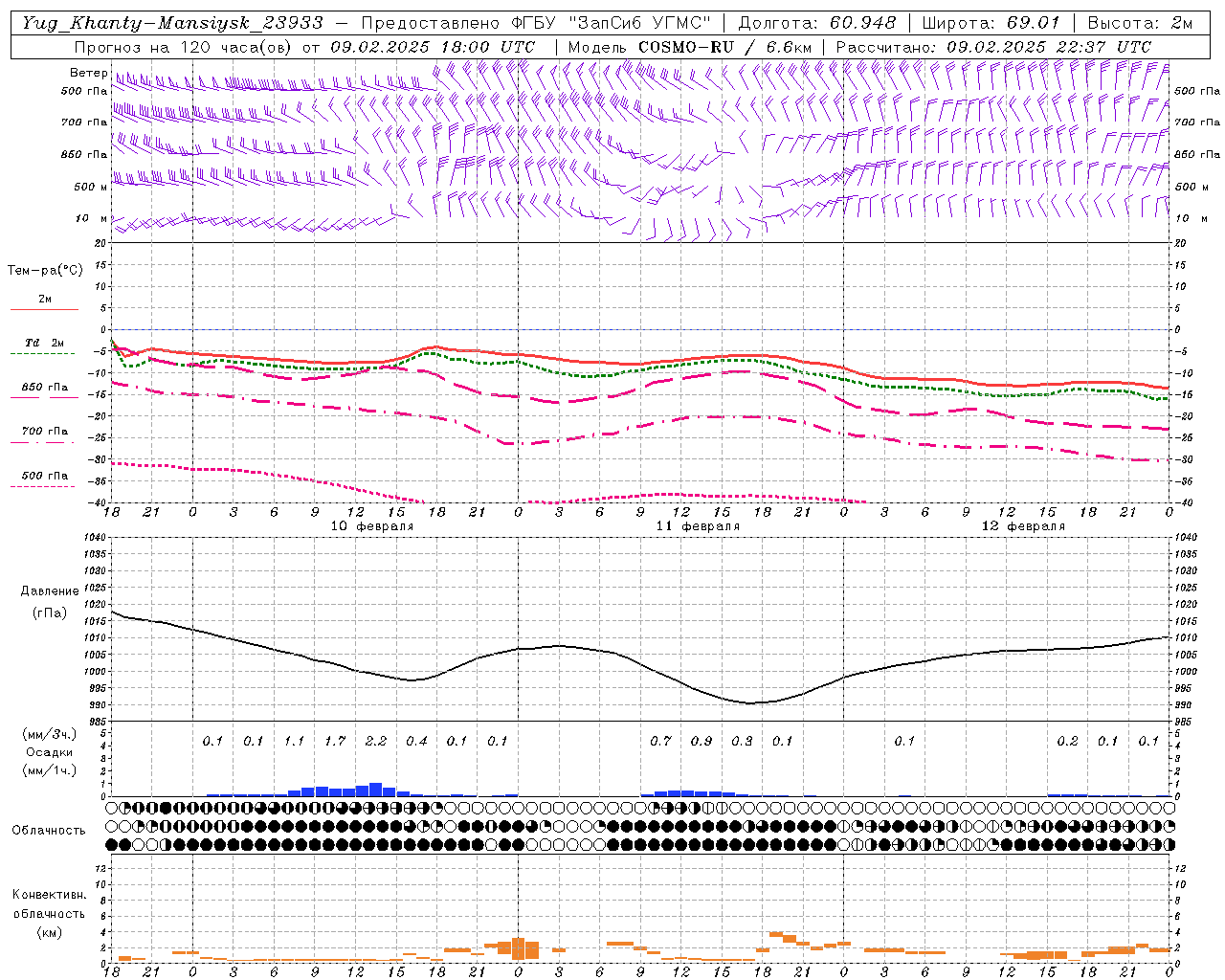Click the Конвективн. облачность panel label

click(49, 904)
